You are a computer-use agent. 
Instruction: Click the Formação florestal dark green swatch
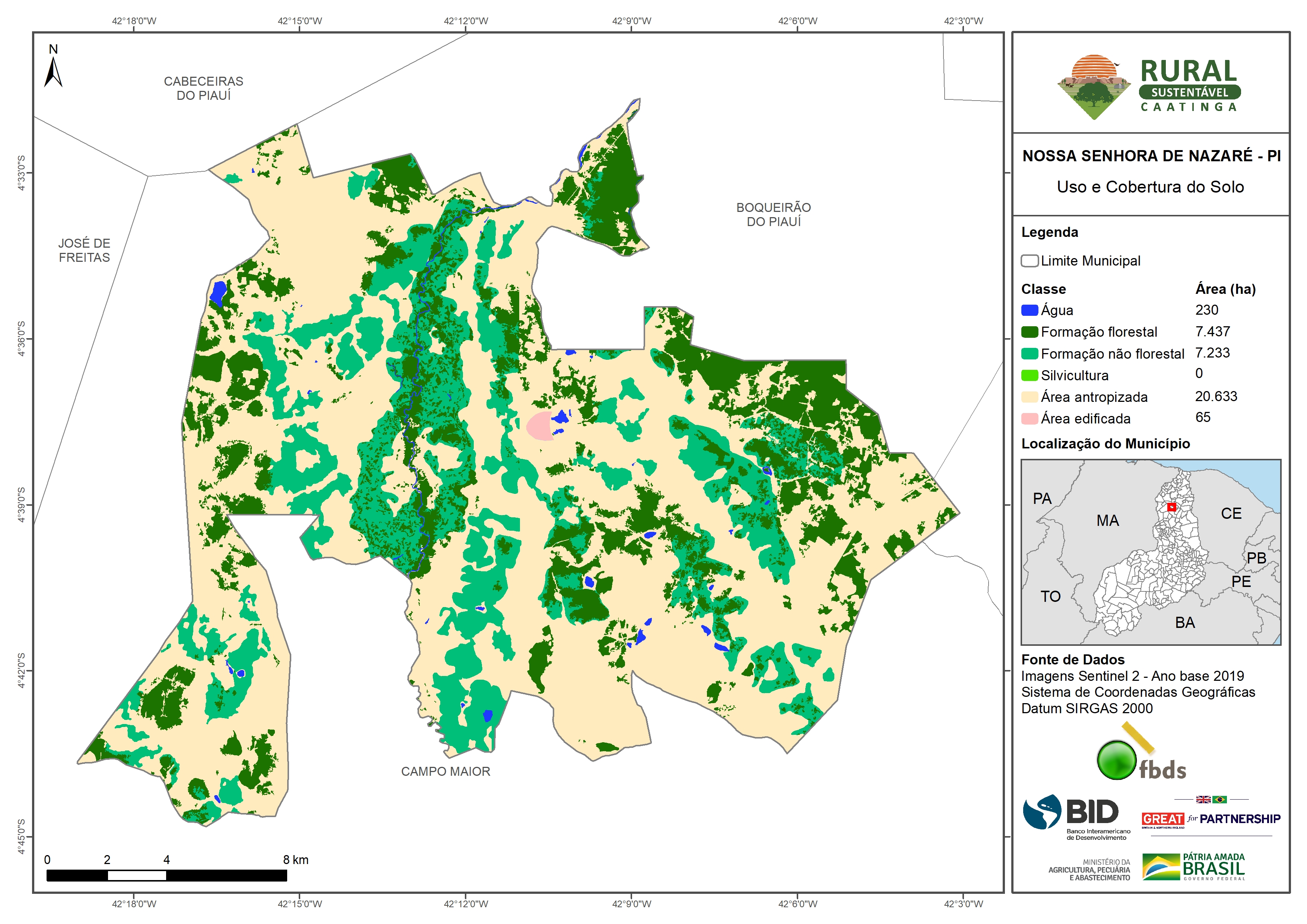click(x=1029, y=332)
